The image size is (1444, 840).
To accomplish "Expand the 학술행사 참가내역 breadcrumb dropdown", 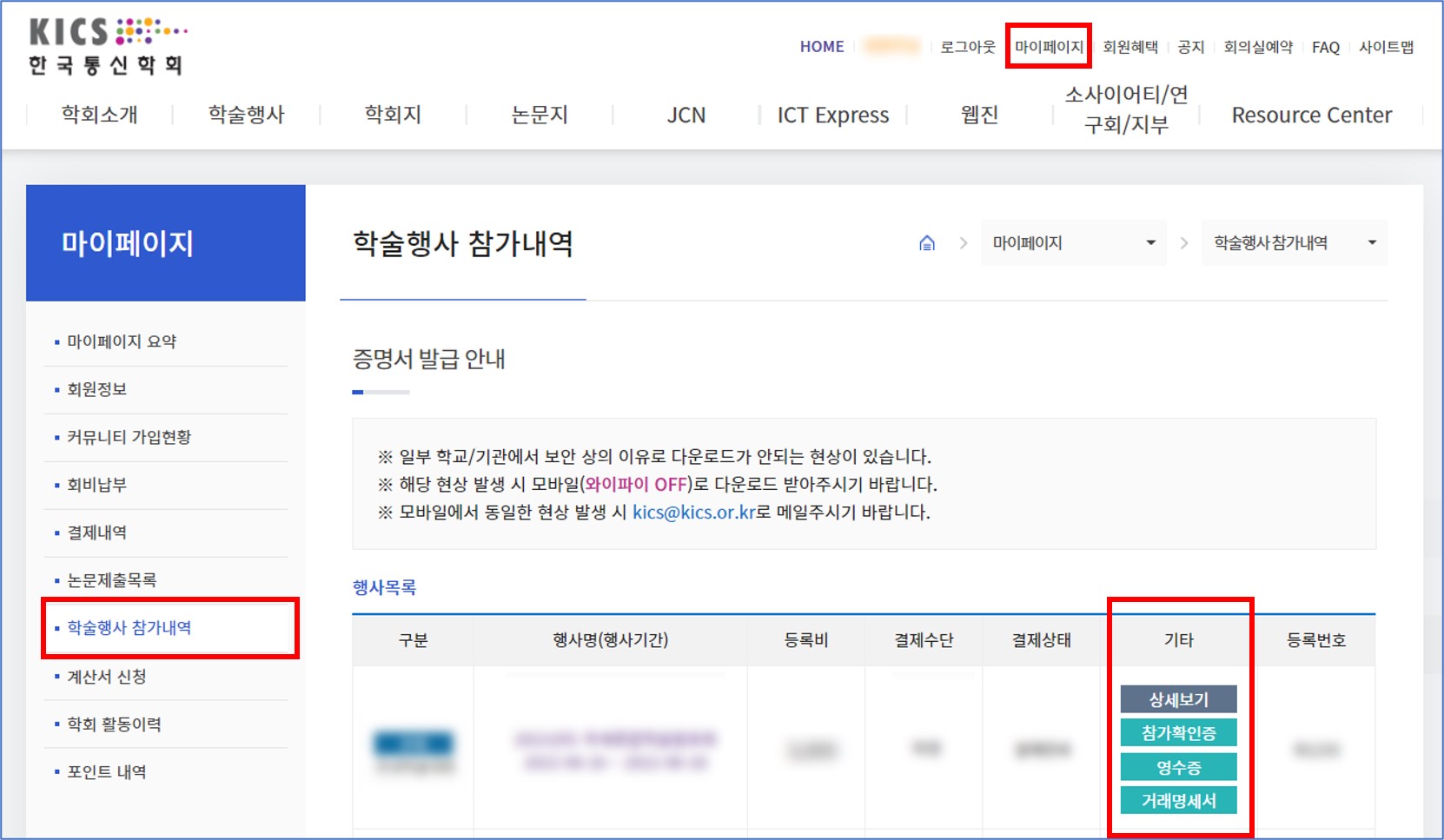I will point(1294,243).
